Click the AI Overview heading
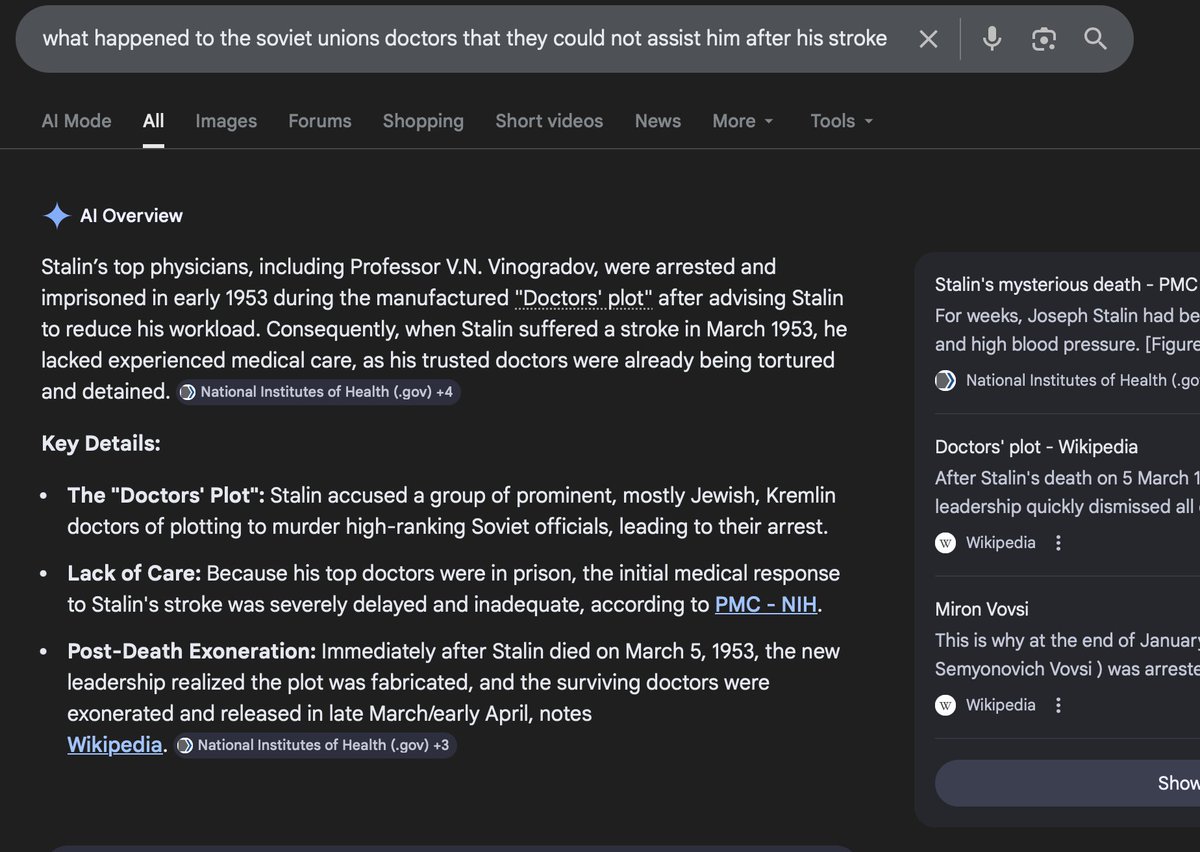This screenshot has height=852, width=1200. 131,215
